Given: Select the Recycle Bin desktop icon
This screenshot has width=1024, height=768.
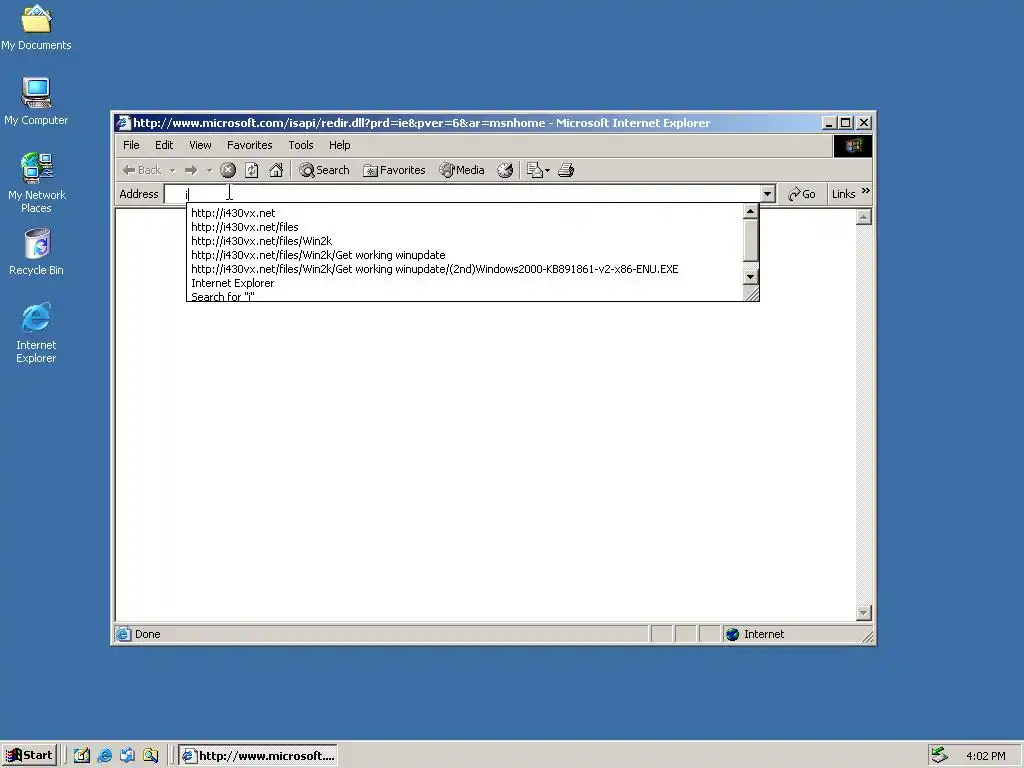Looking at the screenshot, I should (x=37, y=251).
